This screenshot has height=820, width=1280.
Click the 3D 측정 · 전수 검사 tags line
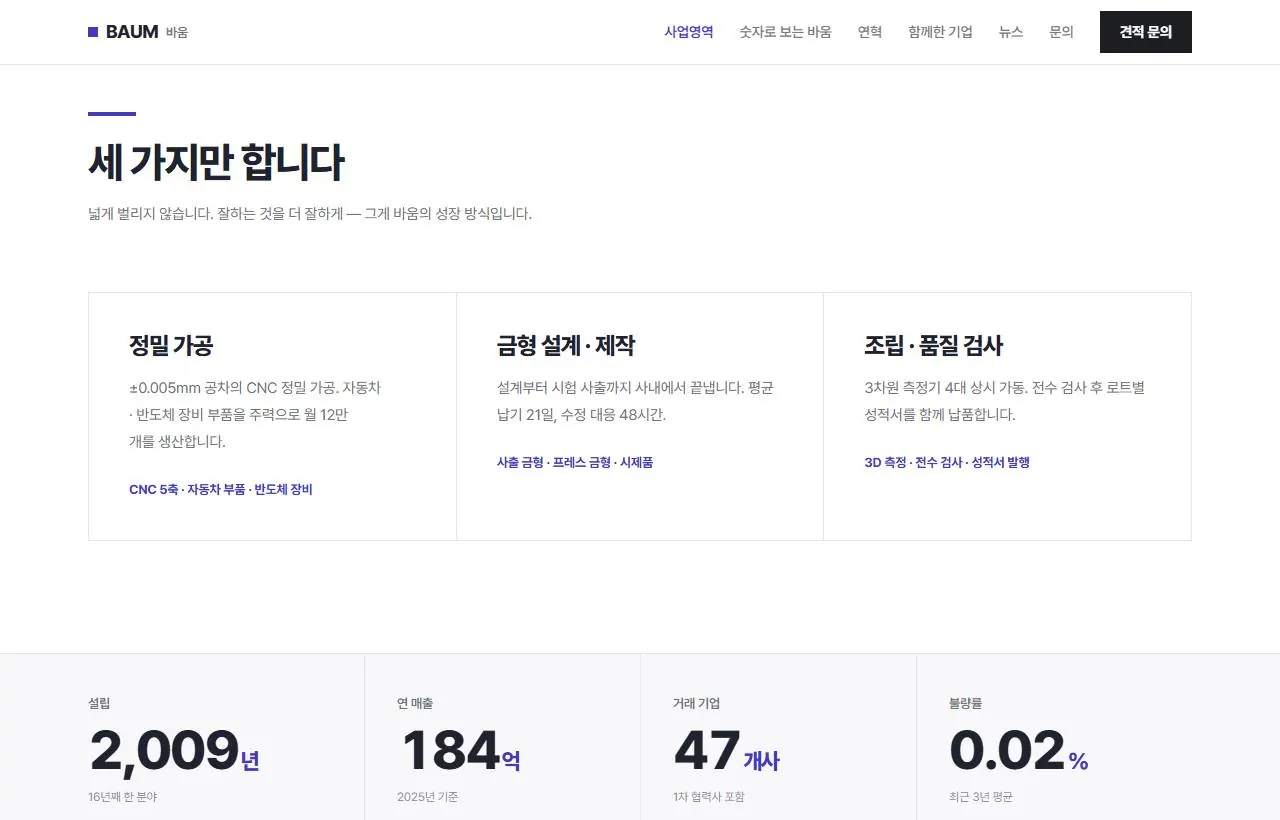(x=947, y=463)
